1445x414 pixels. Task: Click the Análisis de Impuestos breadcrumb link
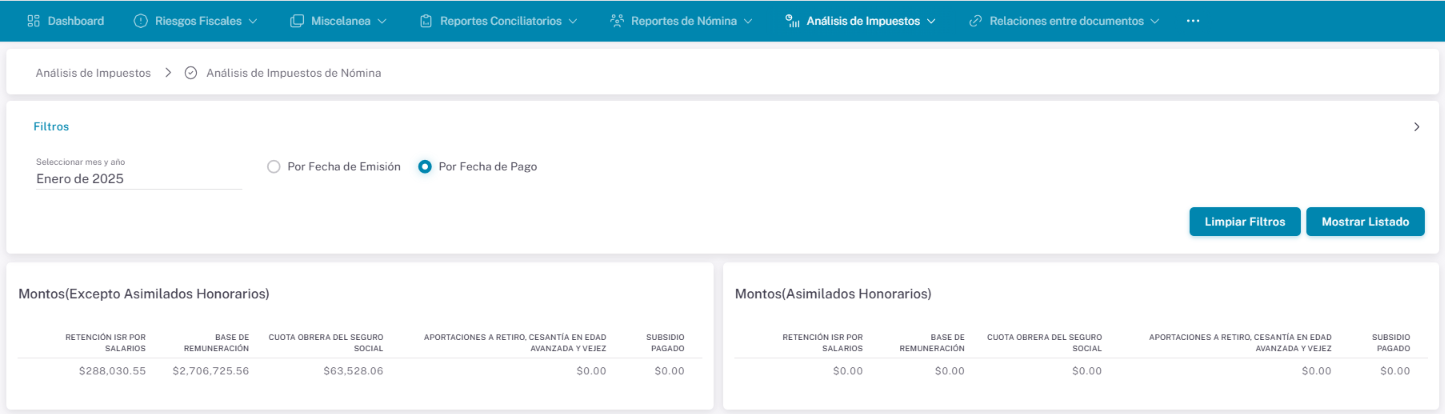[93, 73]
